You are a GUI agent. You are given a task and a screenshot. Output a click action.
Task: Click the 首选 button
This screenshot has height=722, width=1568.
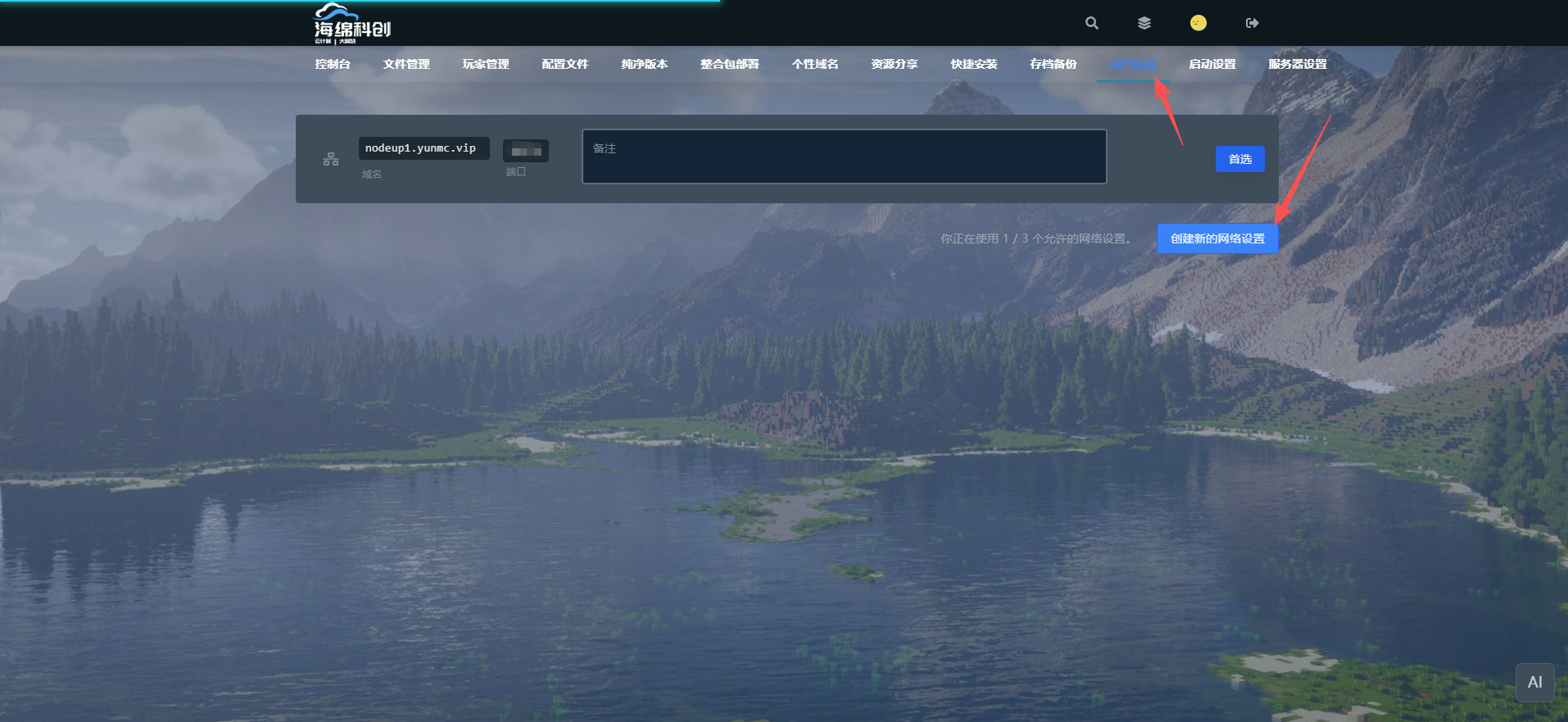[1239, 159]
